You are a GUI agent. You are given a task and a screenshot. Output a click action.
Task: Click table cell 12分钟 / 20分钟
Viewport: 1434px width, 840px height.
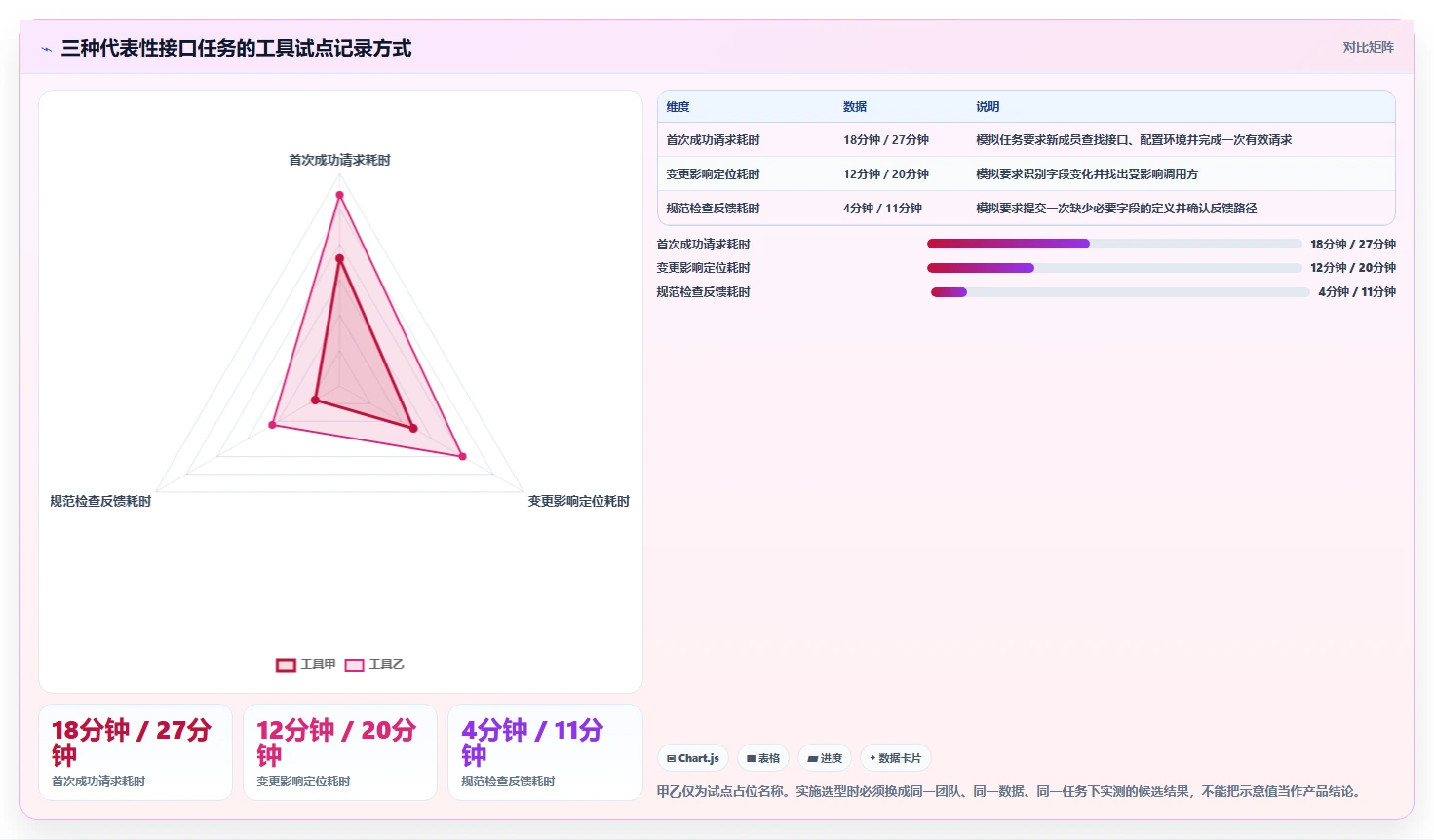886,174
